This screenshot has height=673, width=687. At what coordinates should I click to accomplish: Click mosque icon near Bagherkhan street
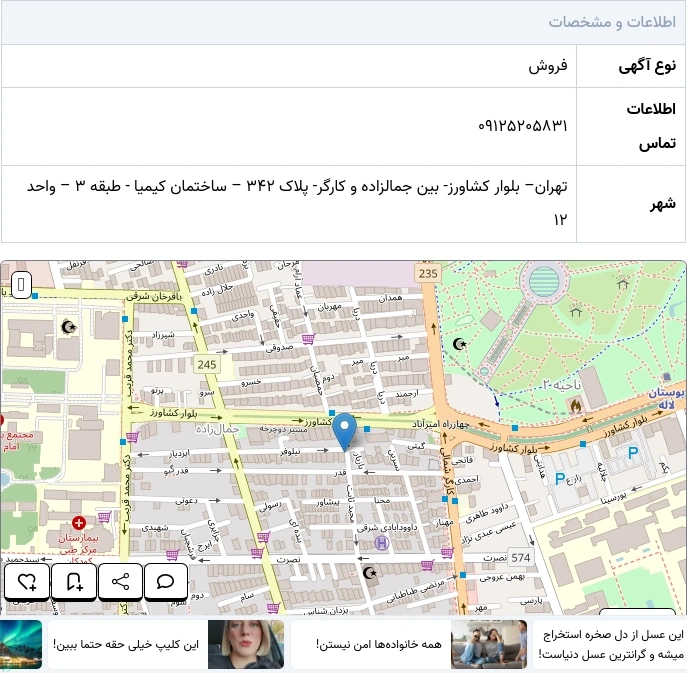coord(68,326)
